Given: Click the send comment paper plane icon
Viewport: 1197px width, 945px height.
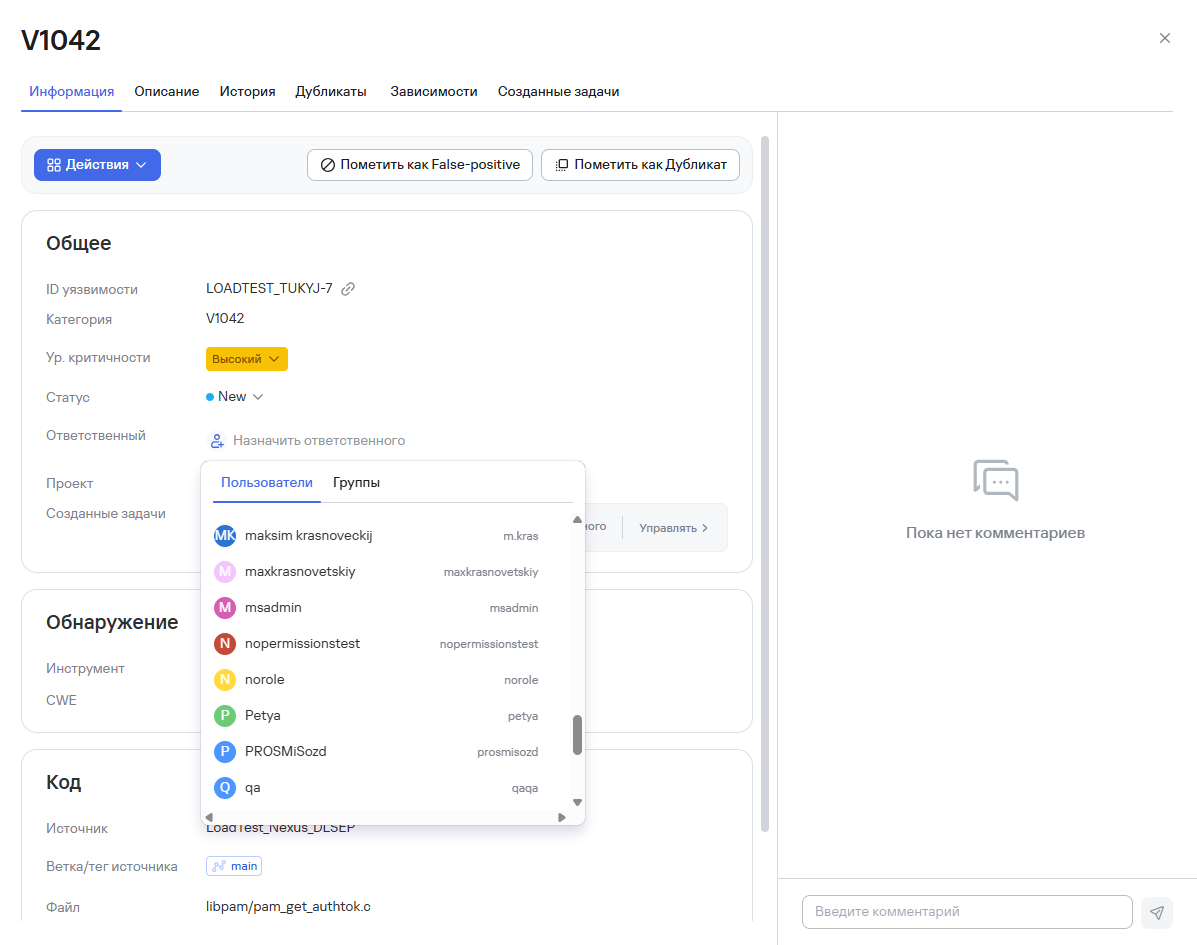Looking at the screenshot, I should pyautogui.click(x=1157, y=912).
